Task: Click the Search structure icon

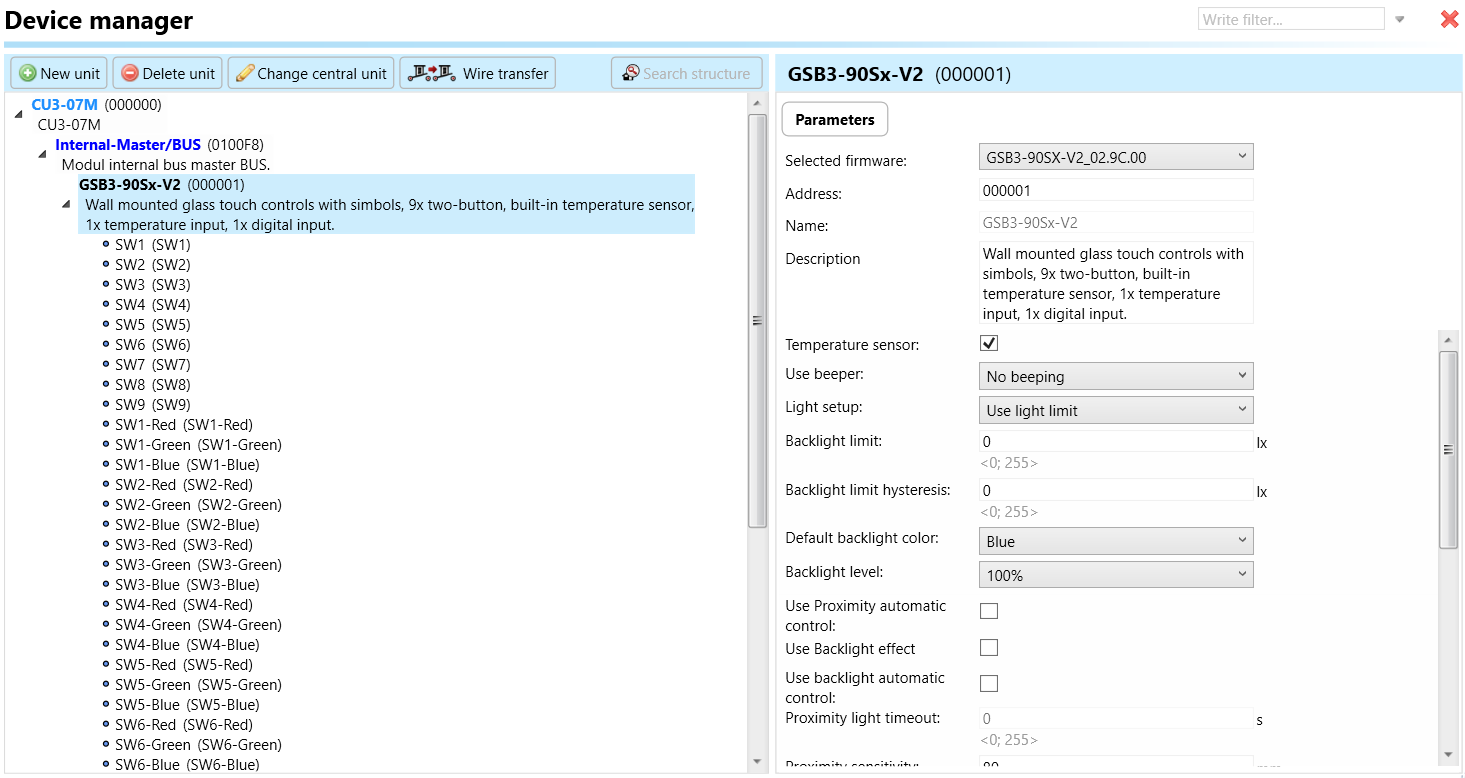Action: coord(631,73)
